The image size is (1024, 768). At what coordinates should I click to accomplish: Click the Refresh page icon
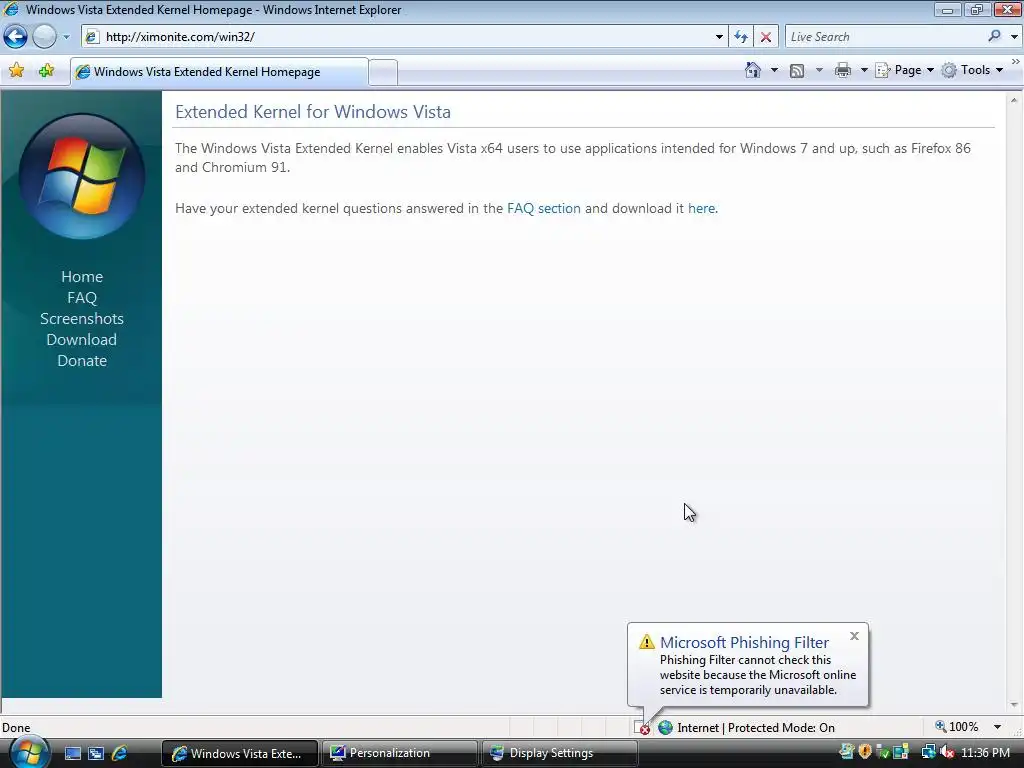click(741, 37)
